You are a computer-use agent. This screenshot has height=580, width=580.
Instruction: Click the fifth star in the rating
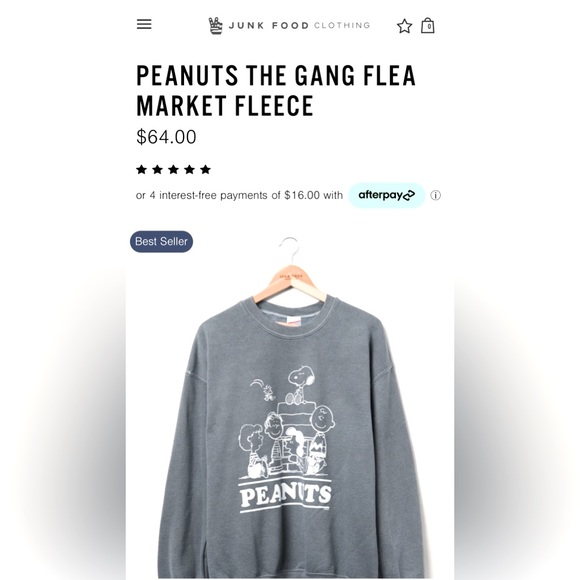pos(205,169)
